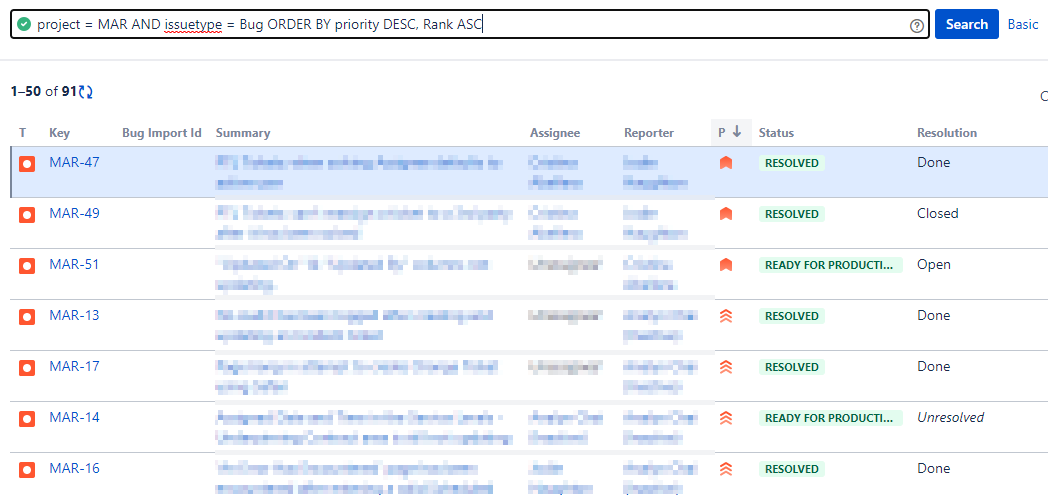Click the 1–50 of 91 results count
This screenshot has width=1048, height=495.
click(x=44, y=92)
